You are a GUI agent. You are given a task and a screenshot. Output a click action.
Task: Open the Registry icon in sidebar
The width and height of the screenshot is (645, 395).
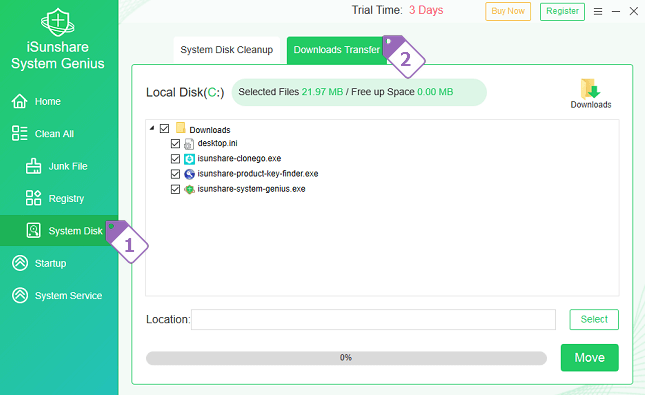(x=33, y=198)
